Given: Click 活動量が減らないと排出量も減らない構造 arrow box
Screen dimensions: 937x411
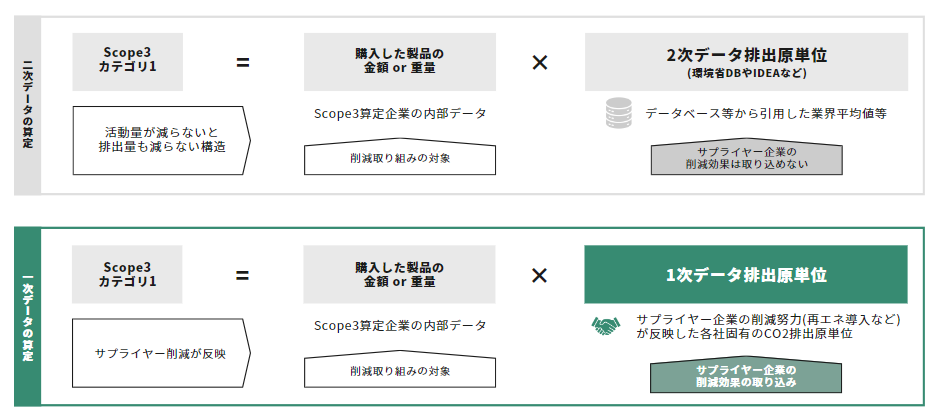Looking at the screenshot, I should click(161, 140).
